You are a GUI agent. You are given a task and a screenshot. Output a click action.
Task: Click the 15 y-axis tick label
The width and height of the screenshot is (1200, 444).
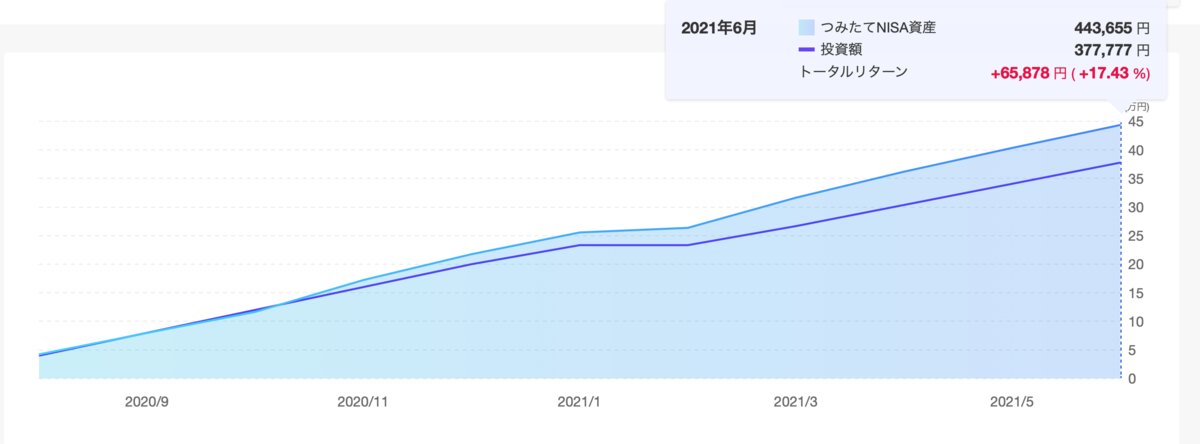tap(1136, 294)
